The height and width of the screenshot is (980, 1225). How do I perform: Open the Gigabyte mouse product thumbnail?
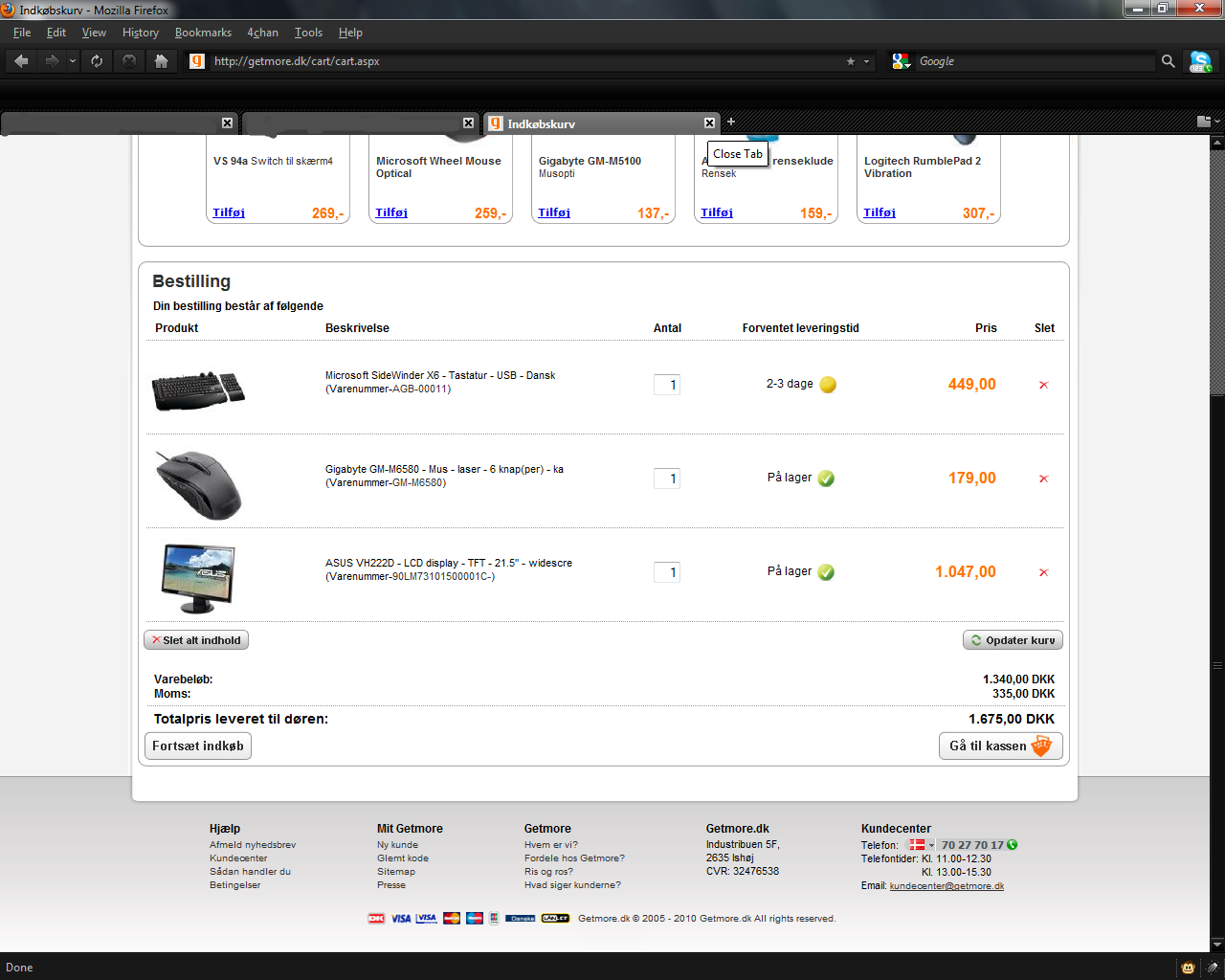coord(198,485)
